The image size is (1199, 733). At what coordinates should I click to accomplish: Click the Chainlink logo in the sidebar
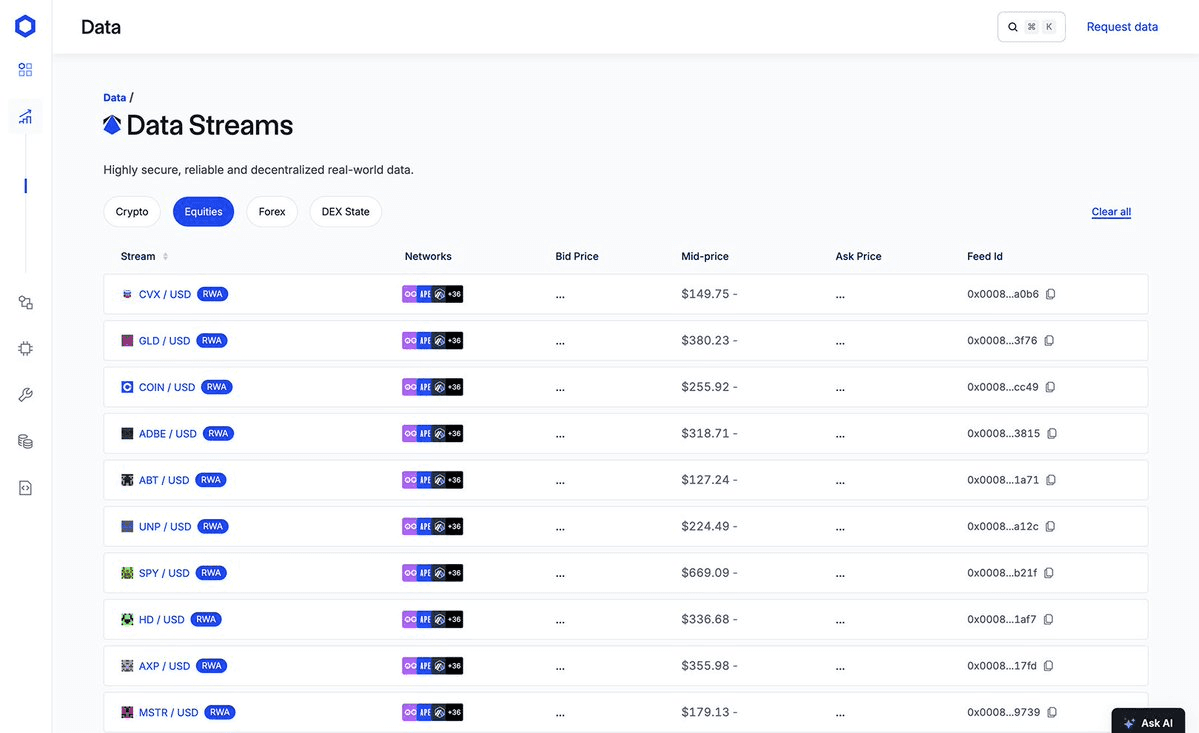pos(25,26)
